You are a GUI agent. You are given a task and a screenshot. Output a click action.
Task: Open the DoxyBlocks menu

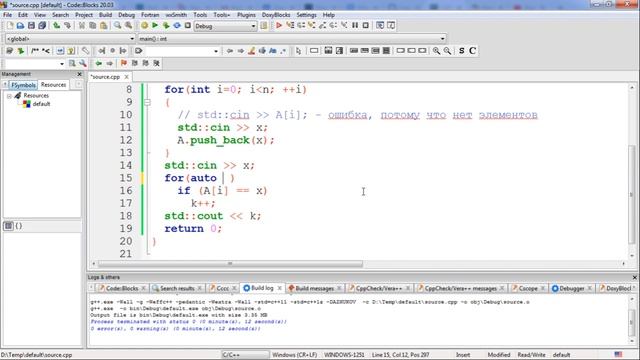276,15
